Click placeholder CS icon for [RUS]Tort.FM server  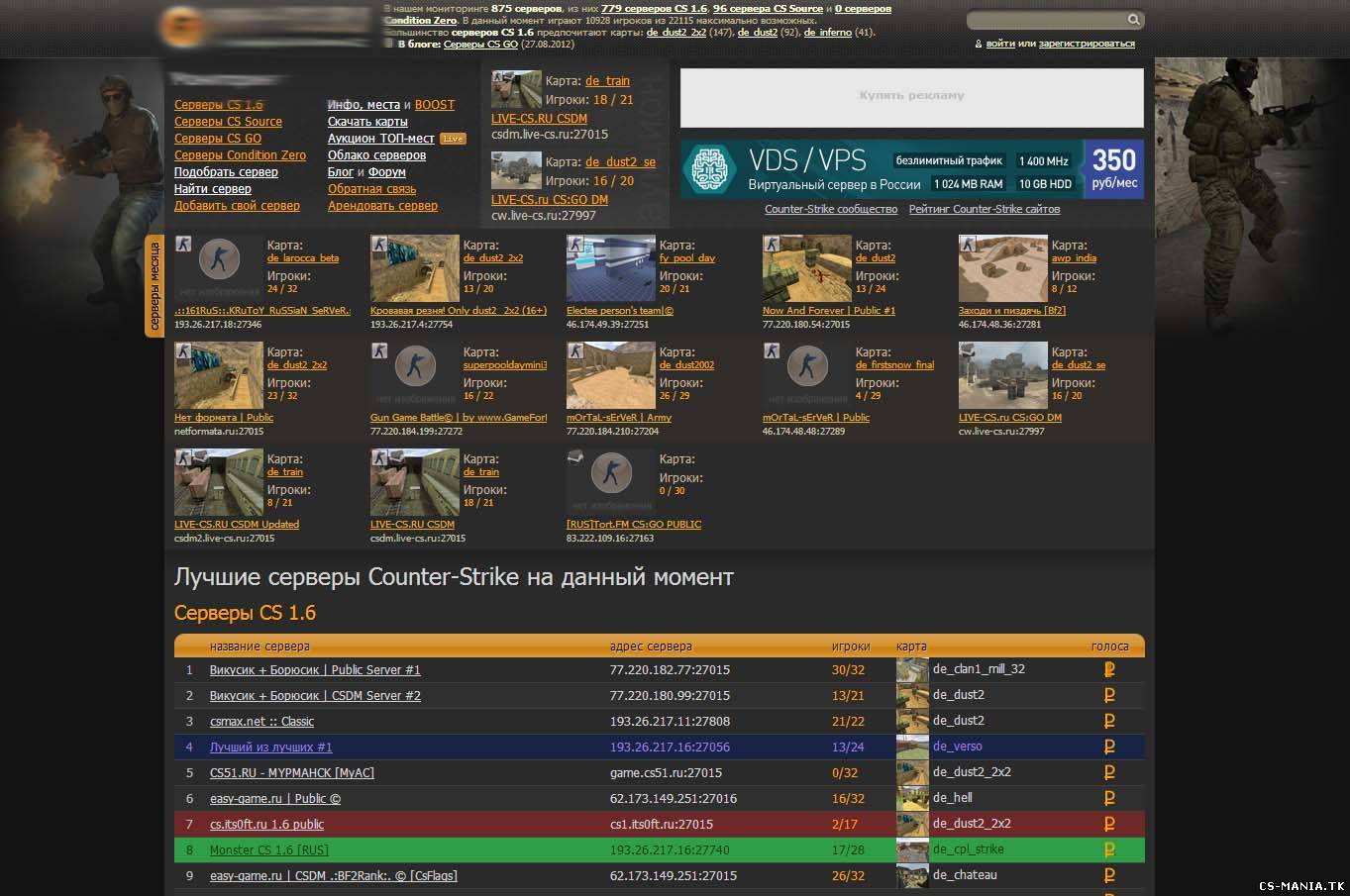pyautogui.click(x=611, y=476)
